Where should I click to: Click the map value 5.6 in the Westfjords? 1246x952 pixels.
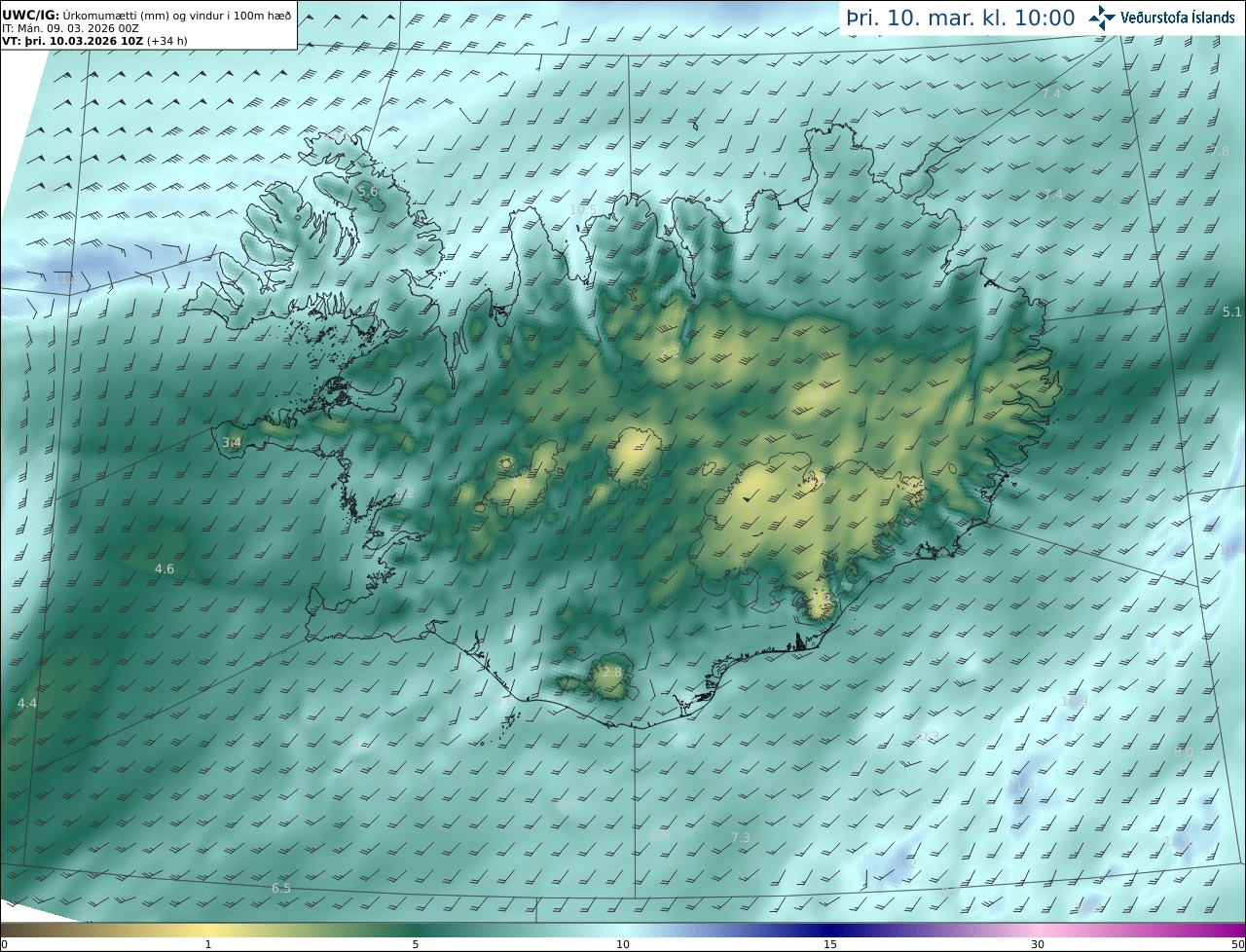pyautogui.click(x=368, y=192)
